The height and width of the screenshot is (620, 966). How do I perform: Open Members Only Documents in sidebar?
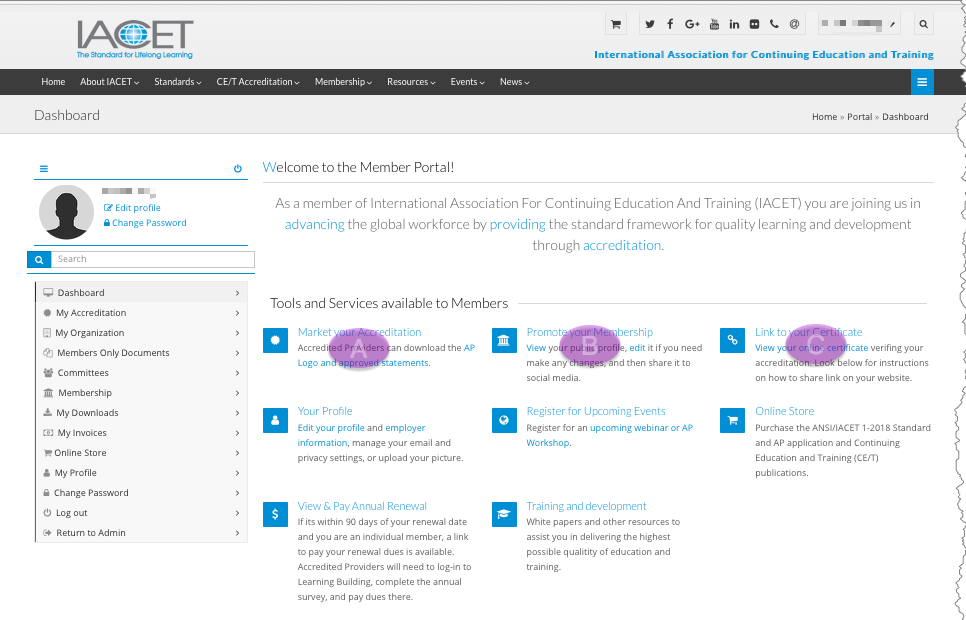(x=142, y=353)
